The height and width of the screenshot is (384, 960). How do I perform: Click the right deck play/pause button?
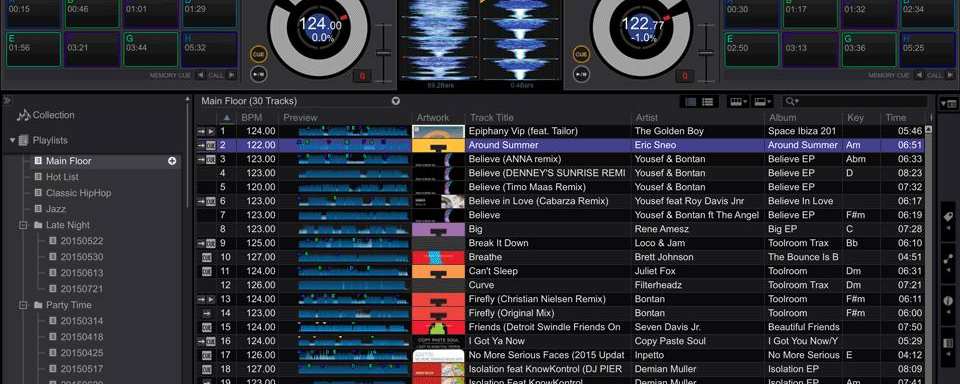click(581, 75)
